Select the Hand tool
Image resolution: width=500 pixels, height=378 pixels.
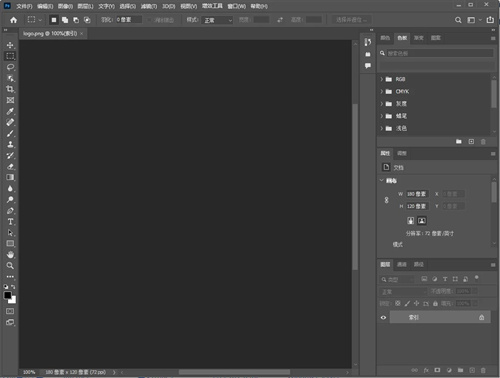pyautogui.click(x=10, y=255)
